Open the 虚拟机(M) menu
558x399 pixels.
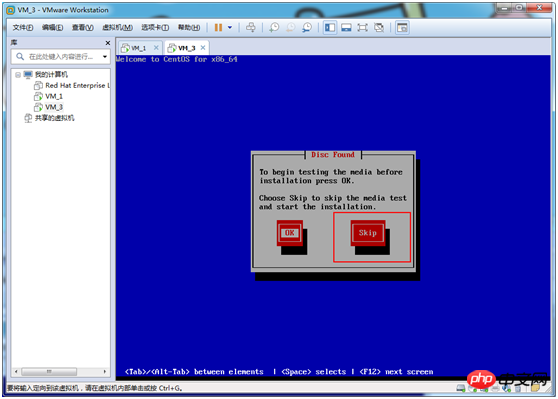(117, 28)
